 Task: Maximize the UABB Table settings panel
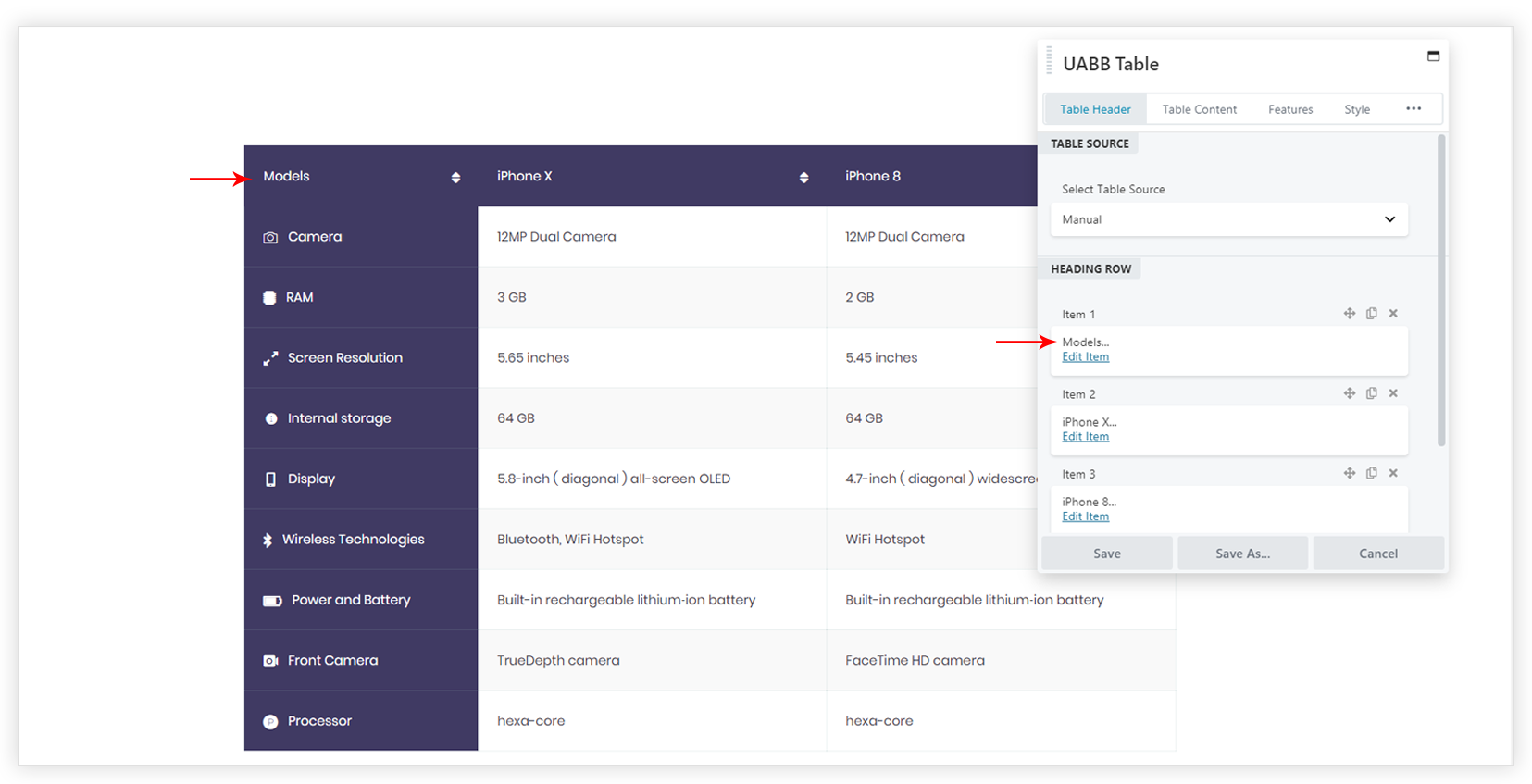click(1433, 56)
